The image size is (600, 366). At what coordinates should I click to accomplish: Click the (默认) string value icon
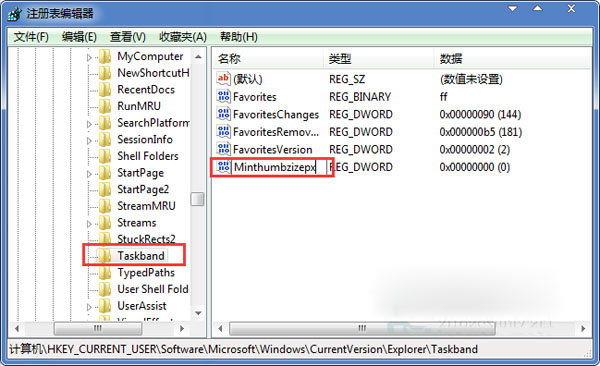click(x=223, y=79)
